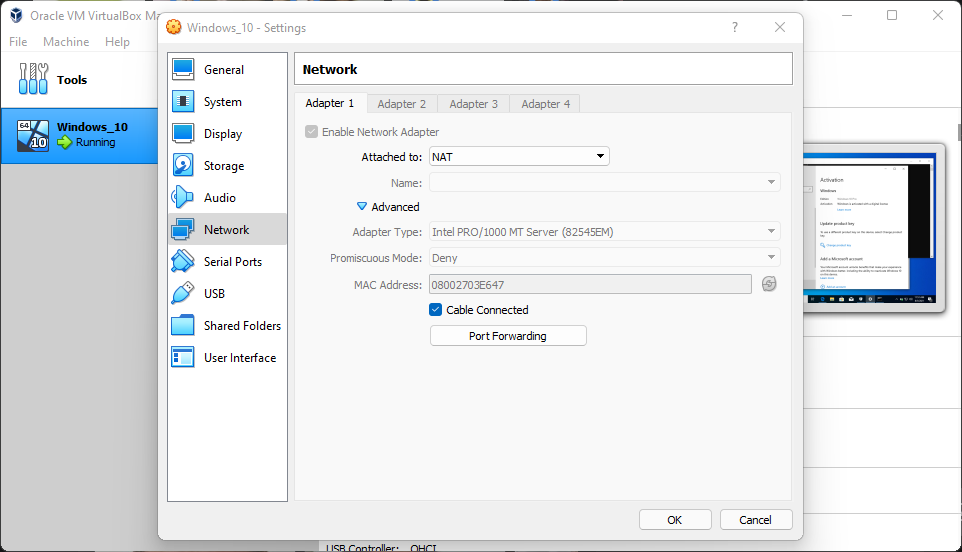Click the Settings dialog gear icon
Viewport: 962px width, 552px height.
pyautogui.click(x=174, y=27)
